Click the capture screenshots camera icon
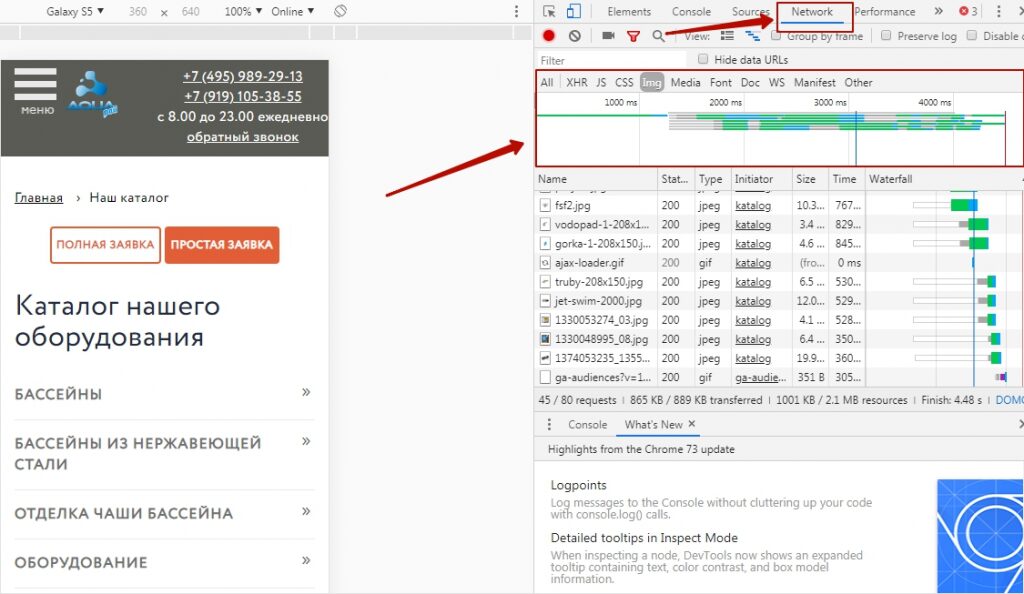The height and width of the screenshot is (594, 1024). pyautogui.click(x=608, y=36)
